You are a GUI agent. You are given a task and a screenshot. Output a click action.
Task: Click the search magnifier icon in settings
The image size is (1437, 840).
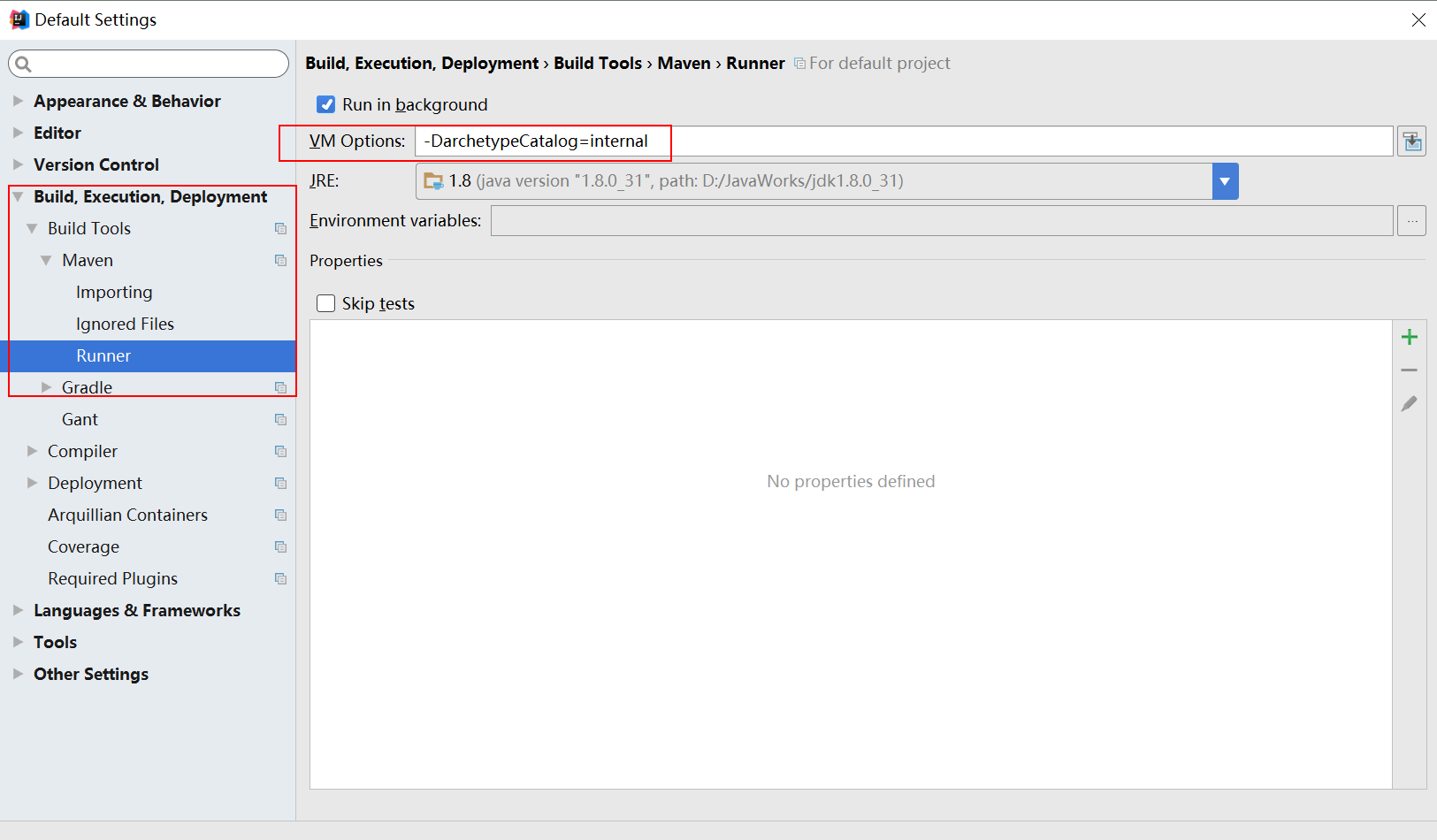click(24, 64)
